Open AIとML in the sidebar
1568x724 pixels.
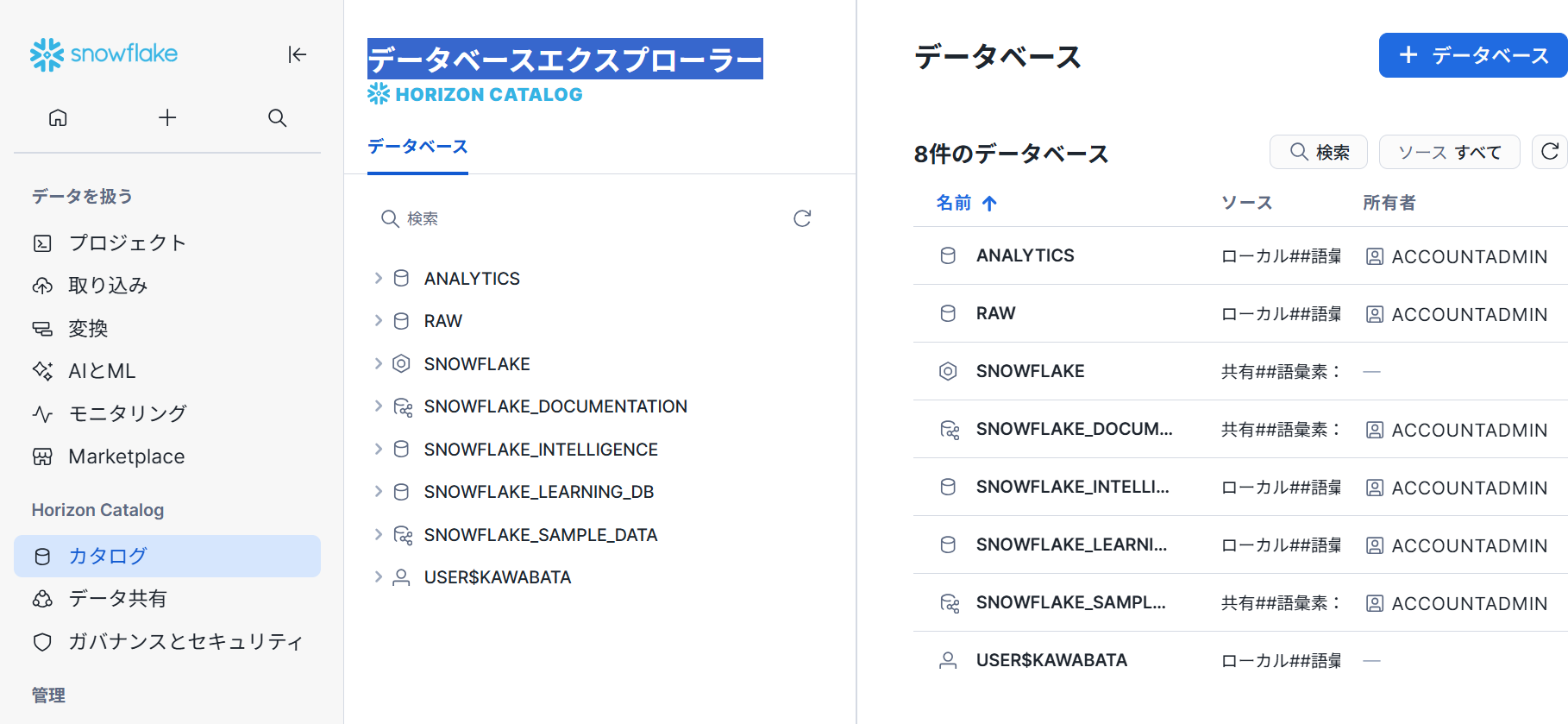pyautogui.click(x=102, y=371)
